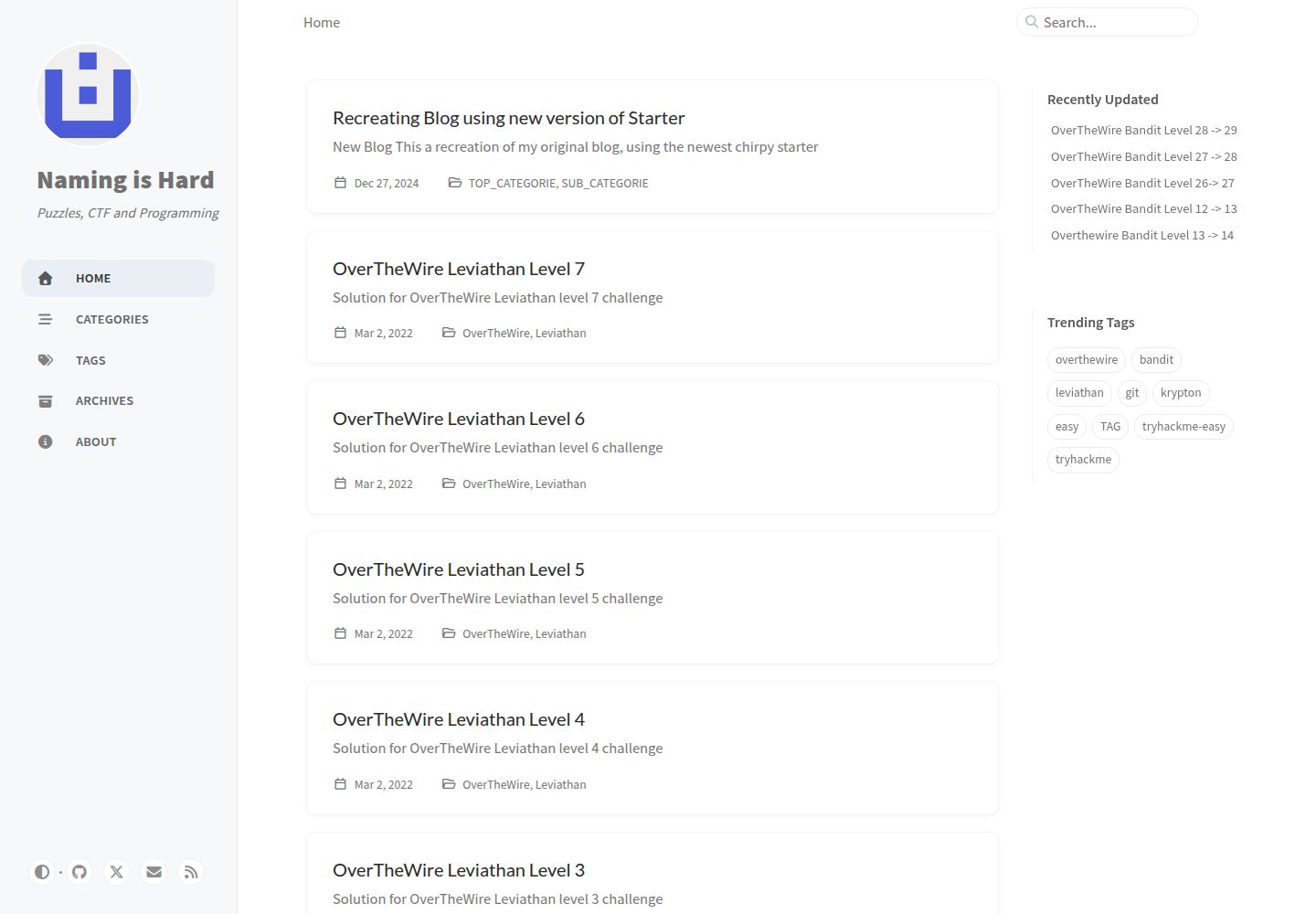The image size is (1316, 914).
Task: Open recently updated Bandit Level 27 -> 28
Action: point(1143,157)
